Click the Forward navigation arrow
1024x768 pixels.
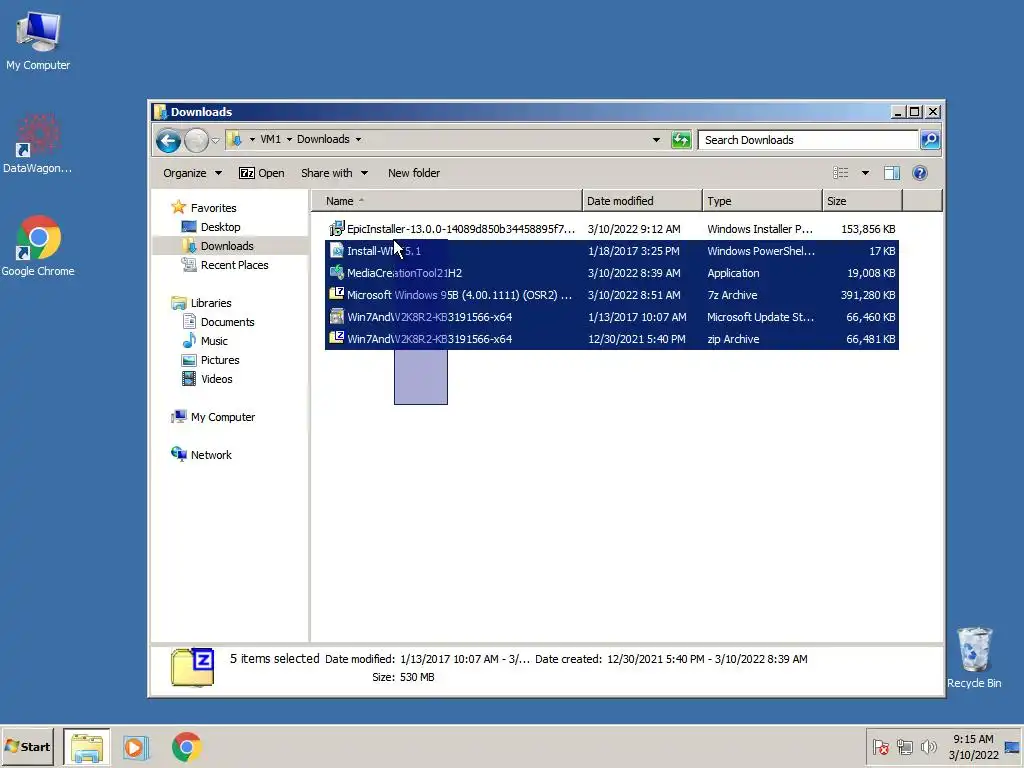[196, 140]
